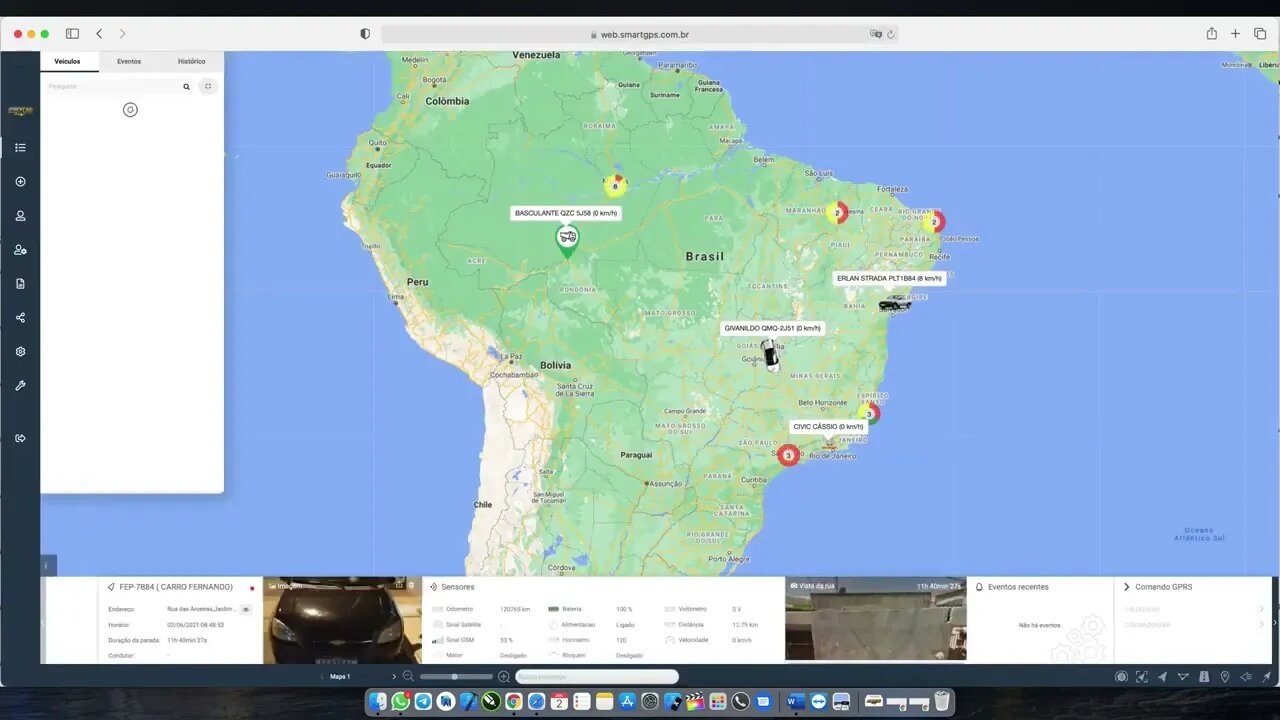The width and height of the screenshot is (1280, 720).
Task: Switch to the Histórico tab
Action: click(192, 61)
